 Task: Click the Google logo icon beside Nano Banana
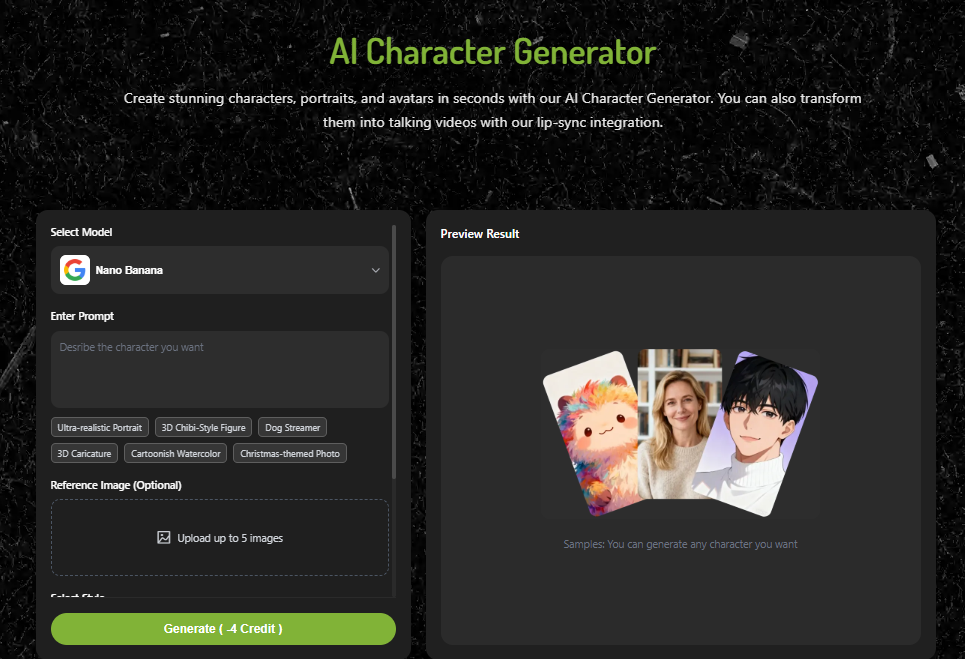pos(75,270)
